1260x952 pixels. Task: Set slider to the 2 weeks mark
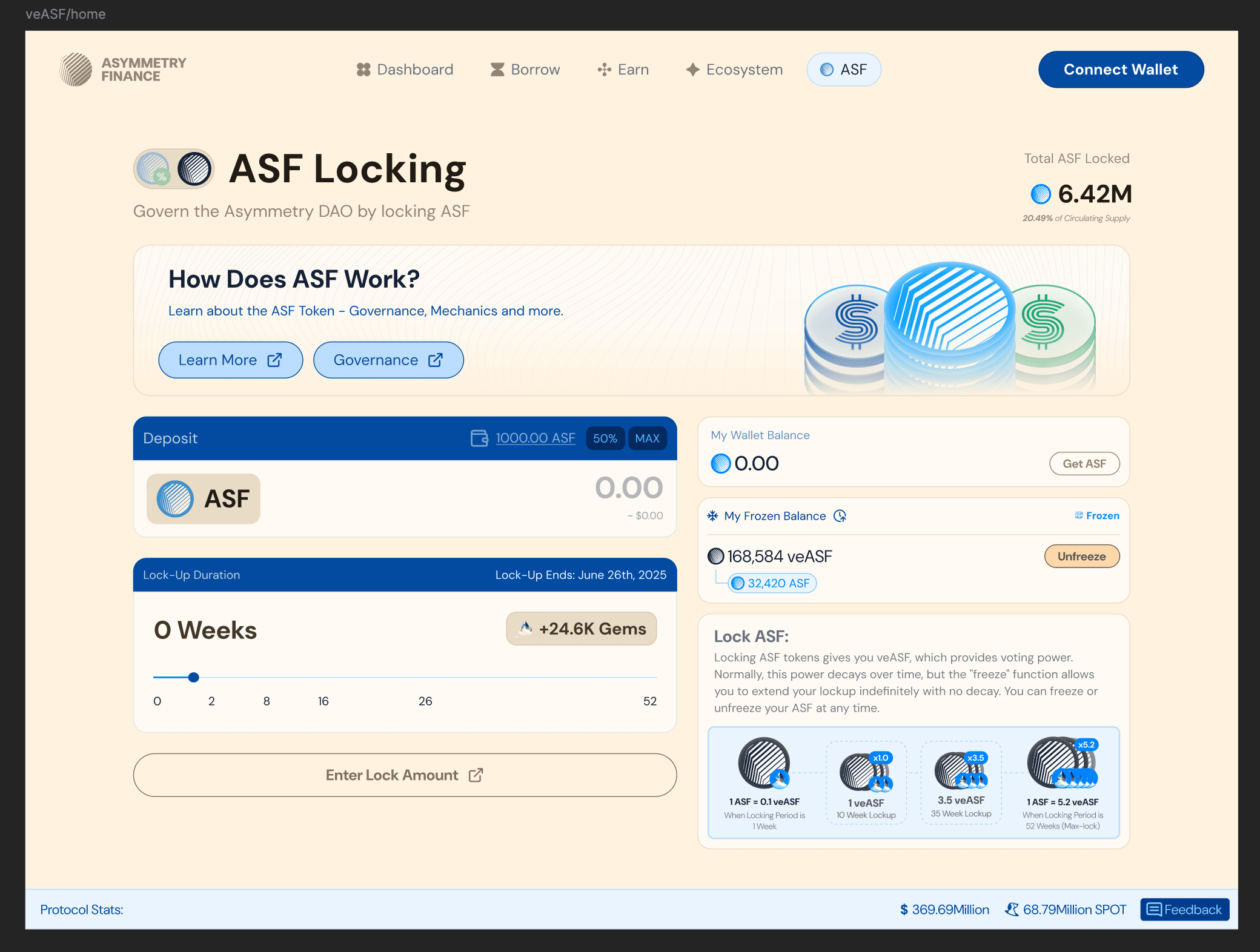pos(211,701)
